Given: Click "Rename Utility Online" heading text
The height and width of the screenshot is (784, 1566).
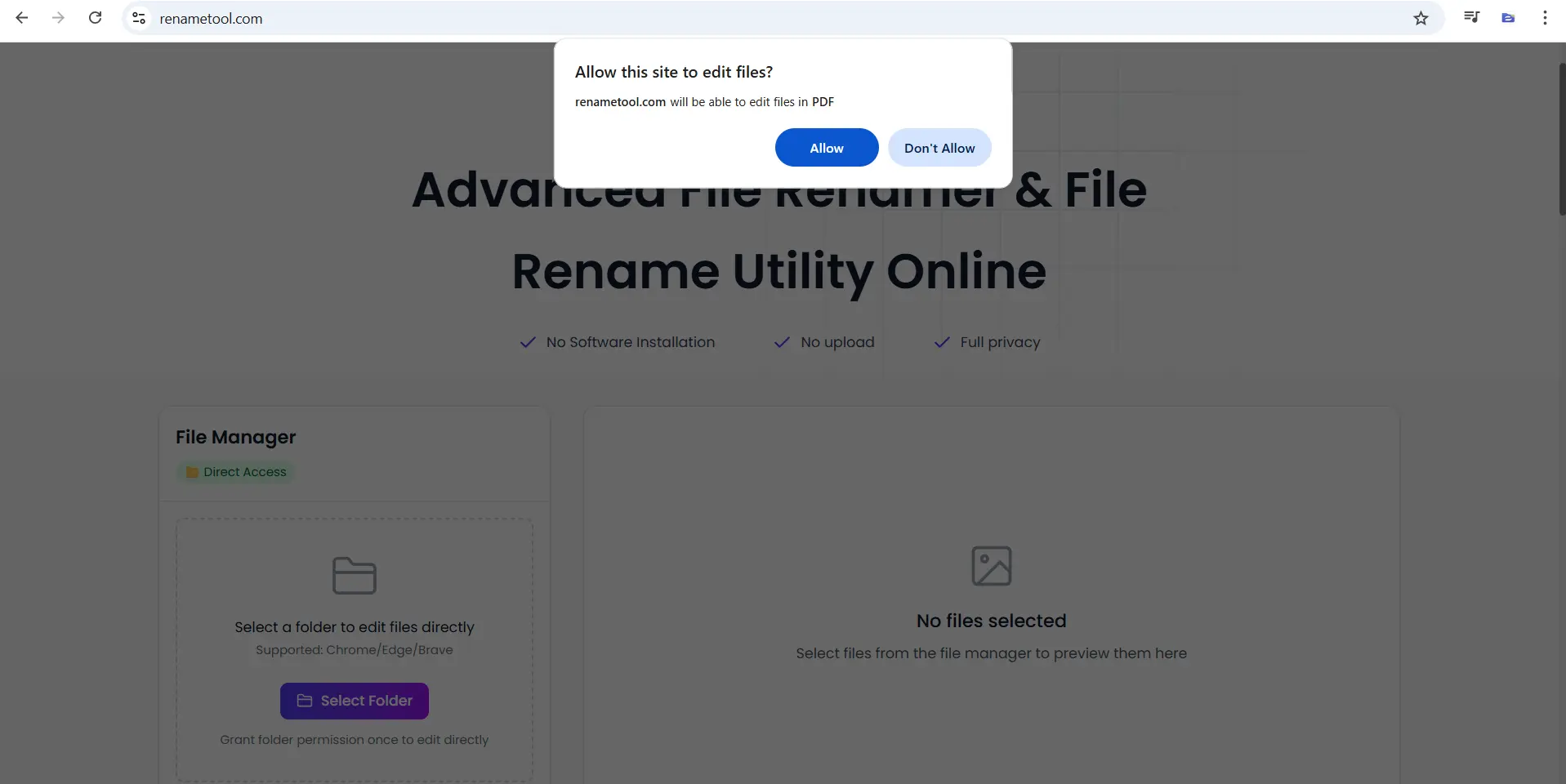Looking at the screenshot, I should point(779,272).
